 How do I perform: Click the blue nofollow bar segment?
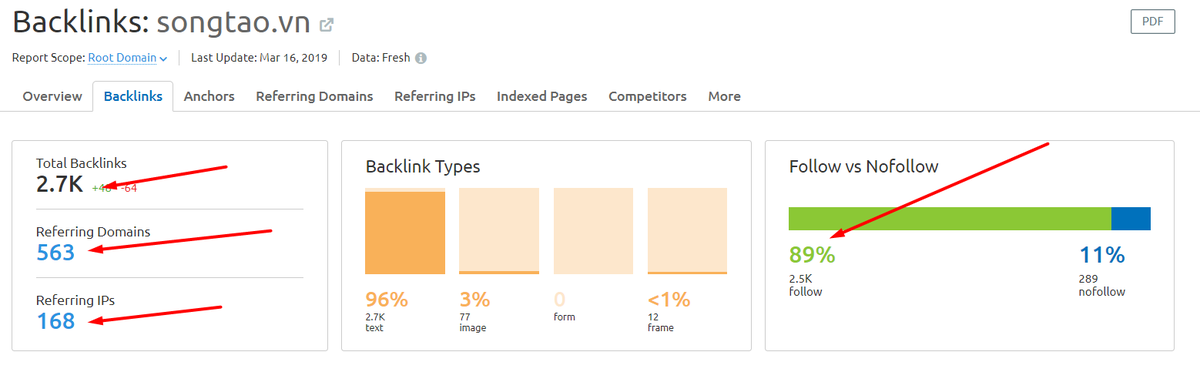pyautogui.click(x=1131, y=219)
